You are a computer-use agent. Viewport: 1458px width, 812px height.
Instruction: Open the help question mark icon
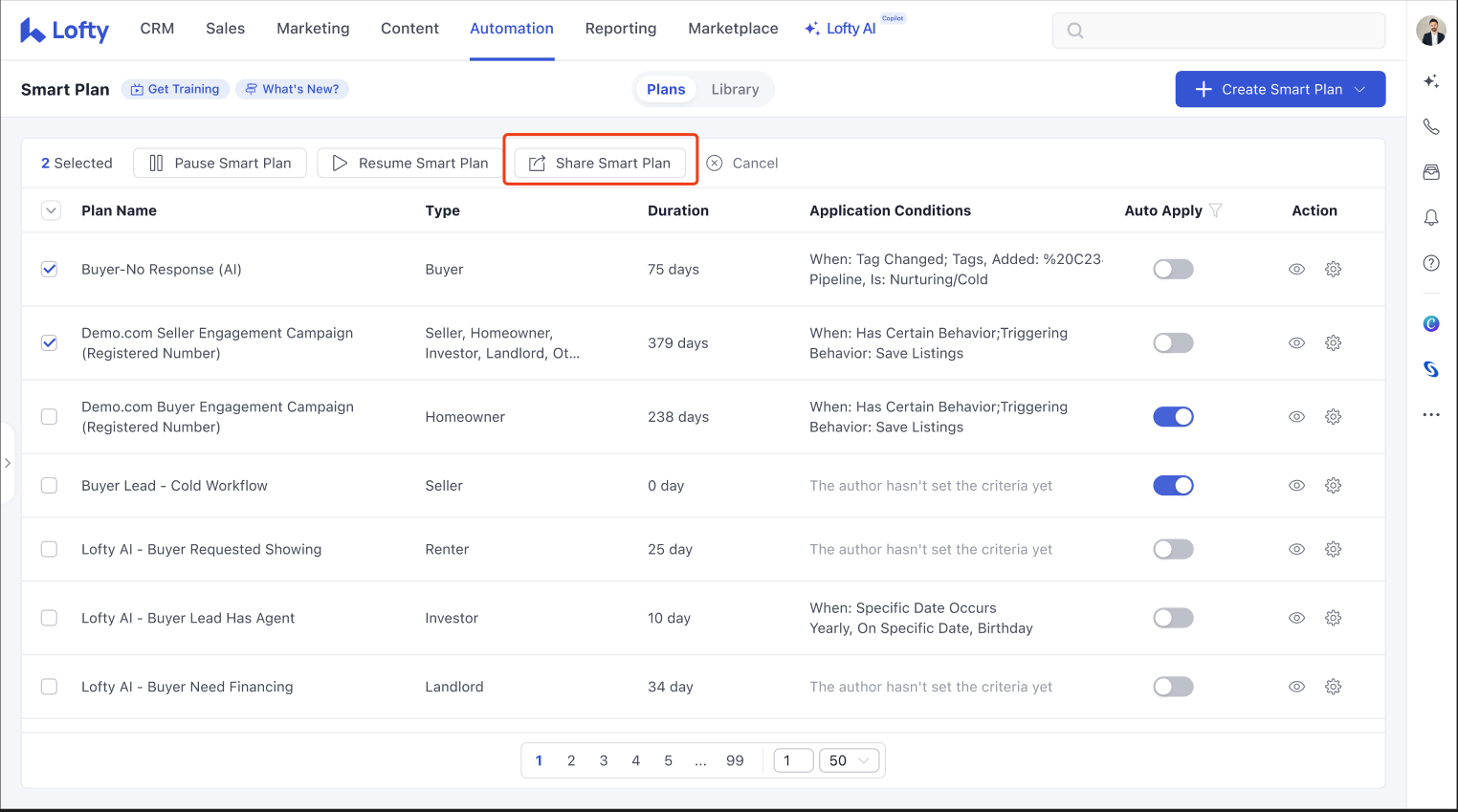(x=1431, y=263)
